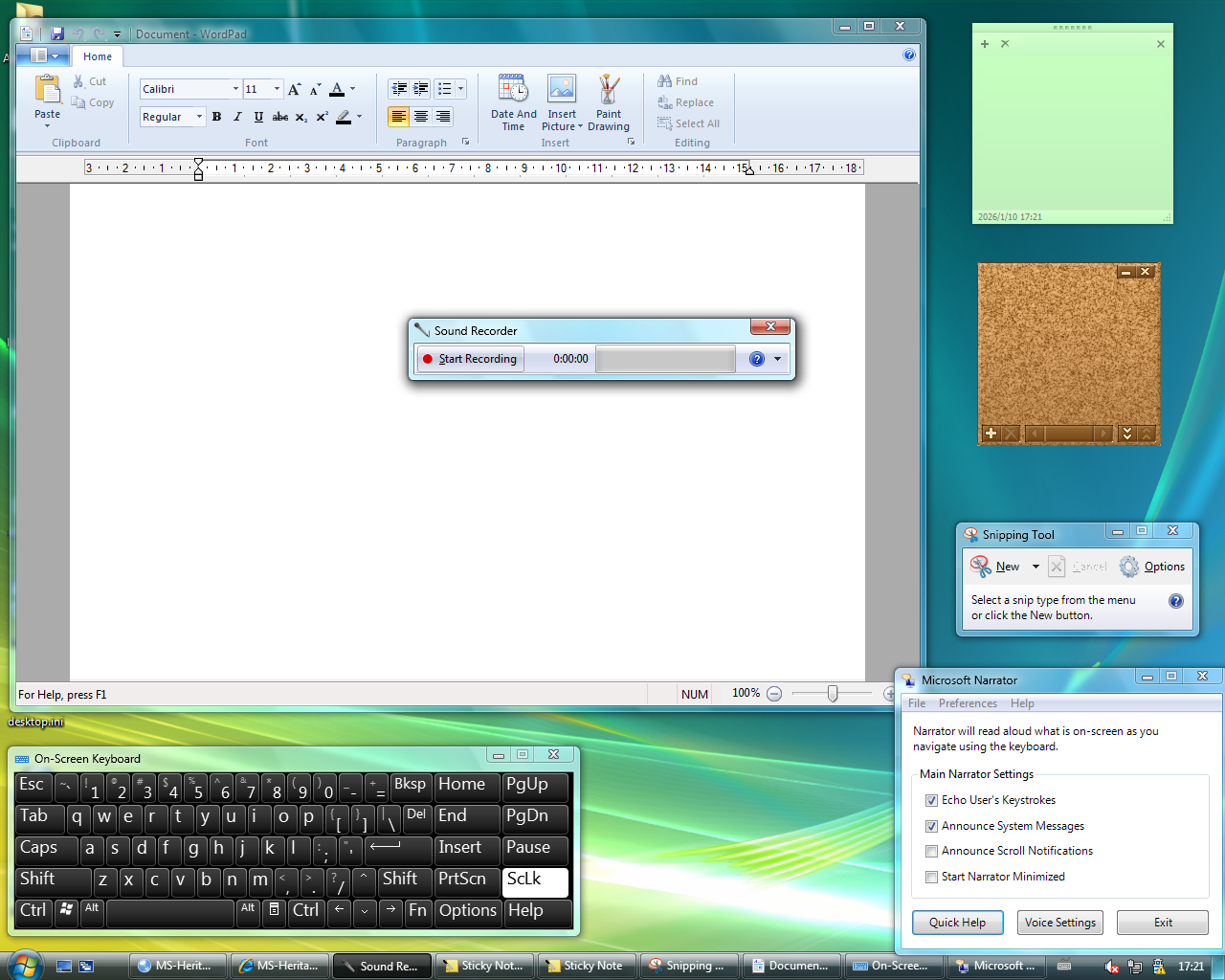Open the Preferences menu in Narrator
Image resolution: width=1225 pixels, height=980 pixels.
coord(968,703)
